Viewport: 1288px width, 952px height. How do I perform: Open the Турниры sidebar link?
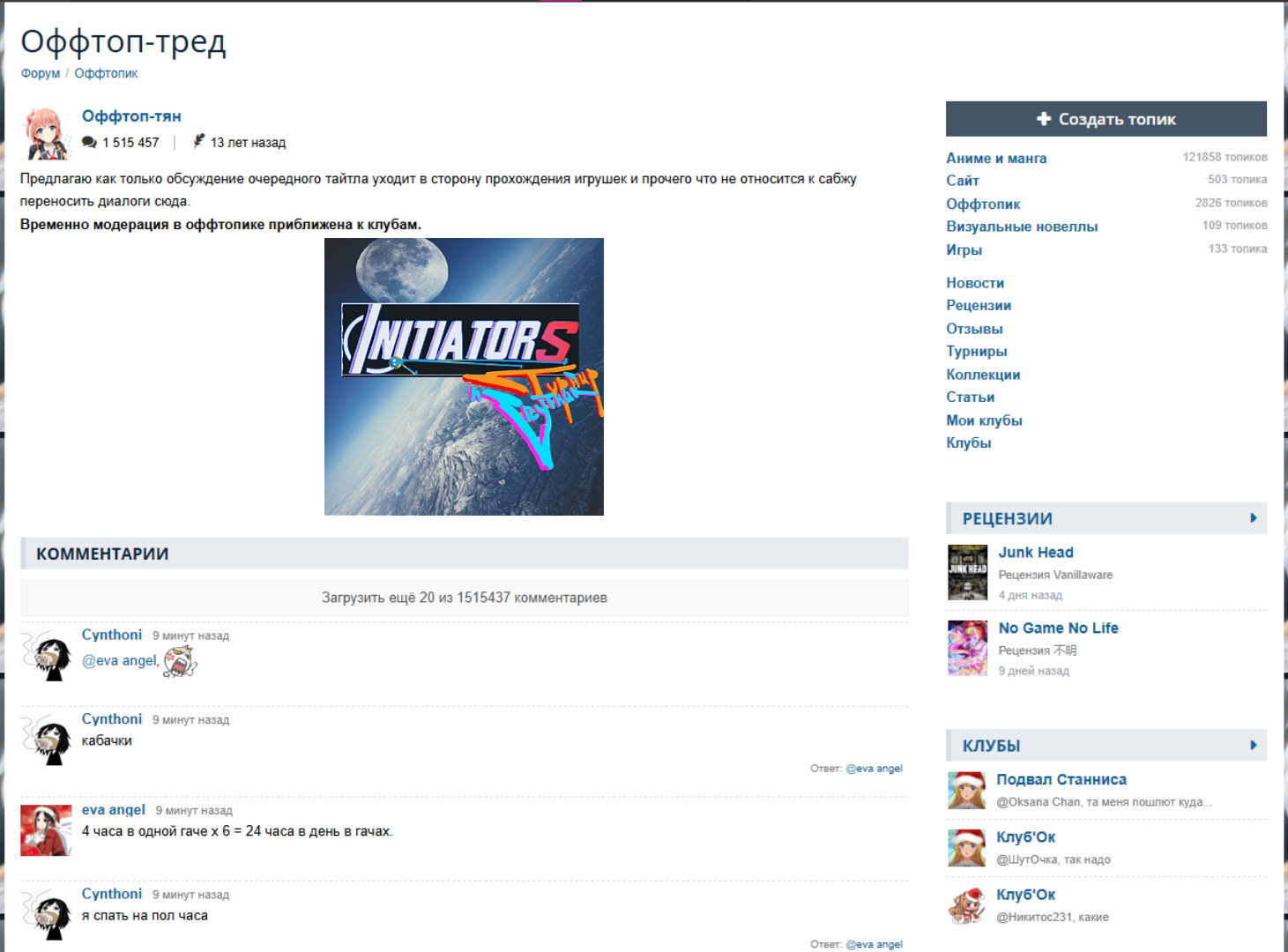tap(976, 352)
